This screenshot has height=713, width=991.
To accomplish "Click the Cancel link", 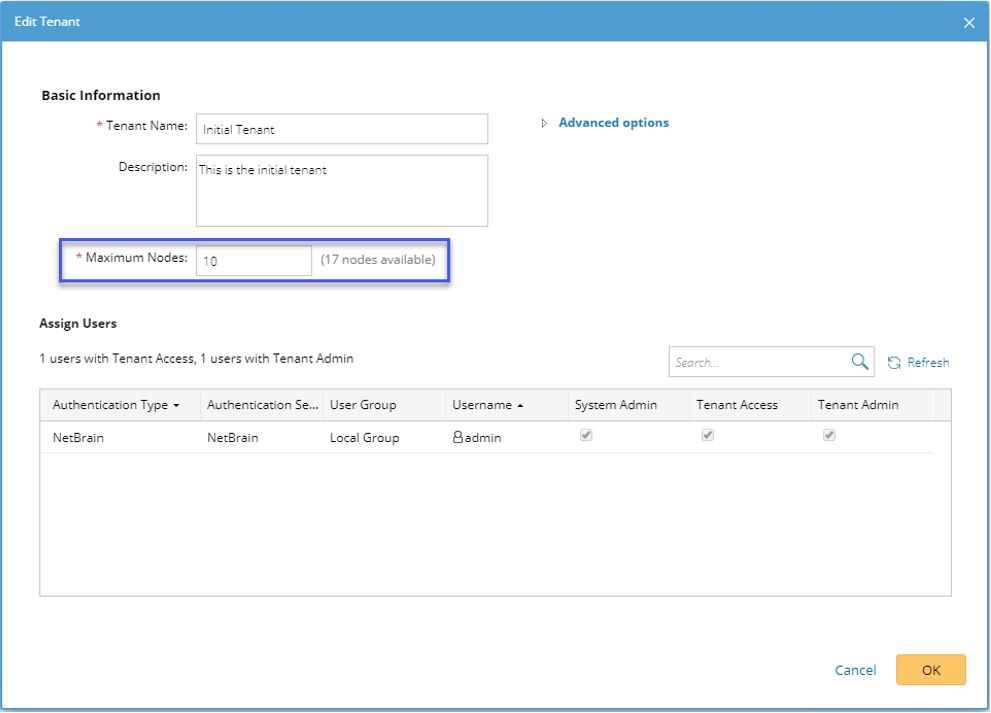I will (855, 670).
